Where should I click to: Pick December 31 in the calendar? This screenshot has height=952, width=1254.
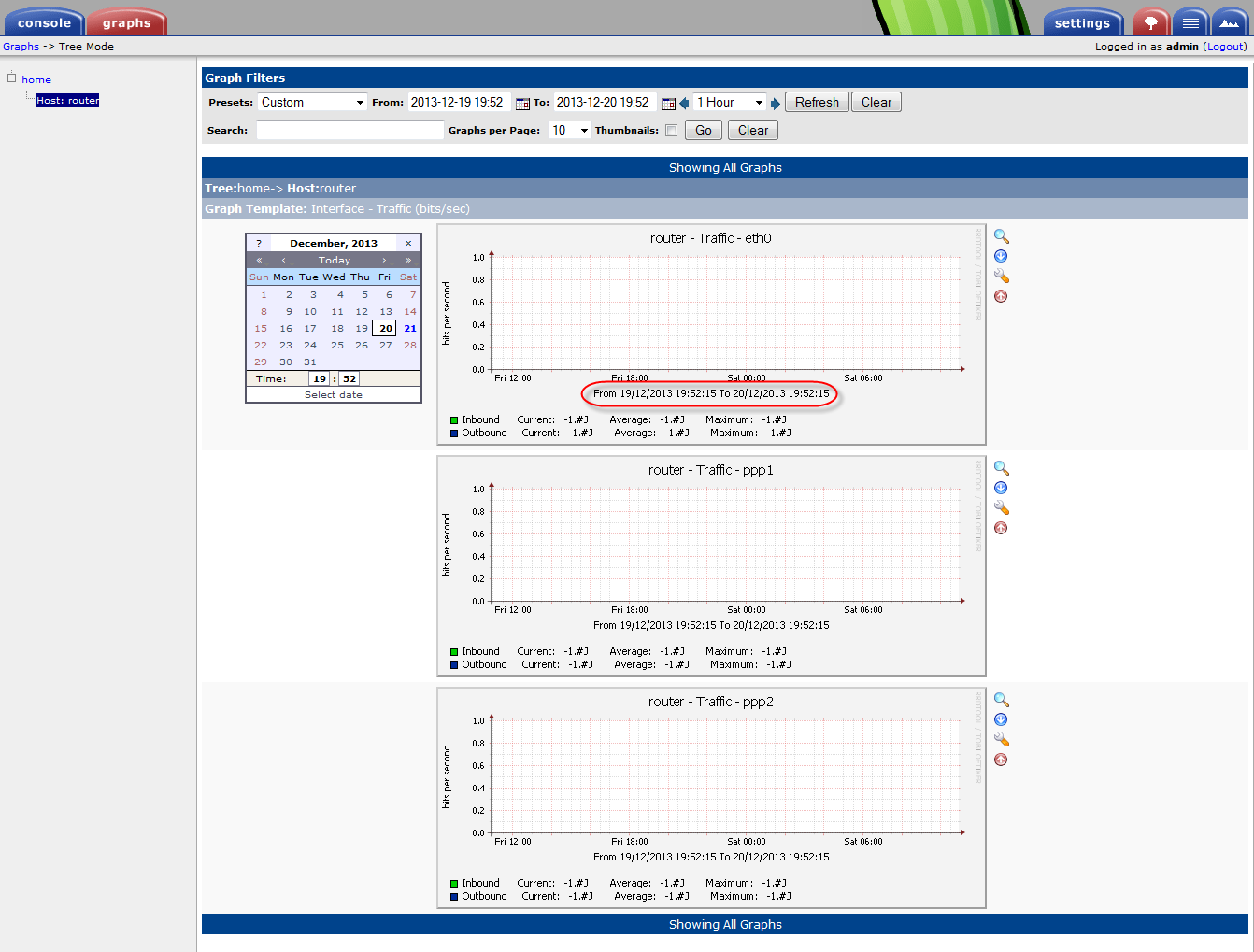pyautogui.click(x=309, y=362)
